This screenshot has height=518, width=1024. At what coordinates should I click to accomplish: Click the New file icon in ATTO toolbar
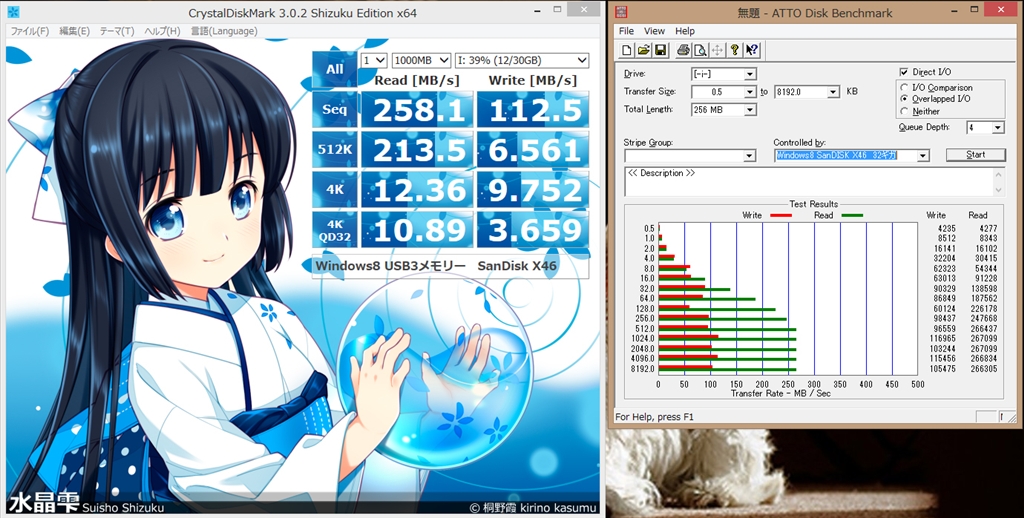[627, 50]
